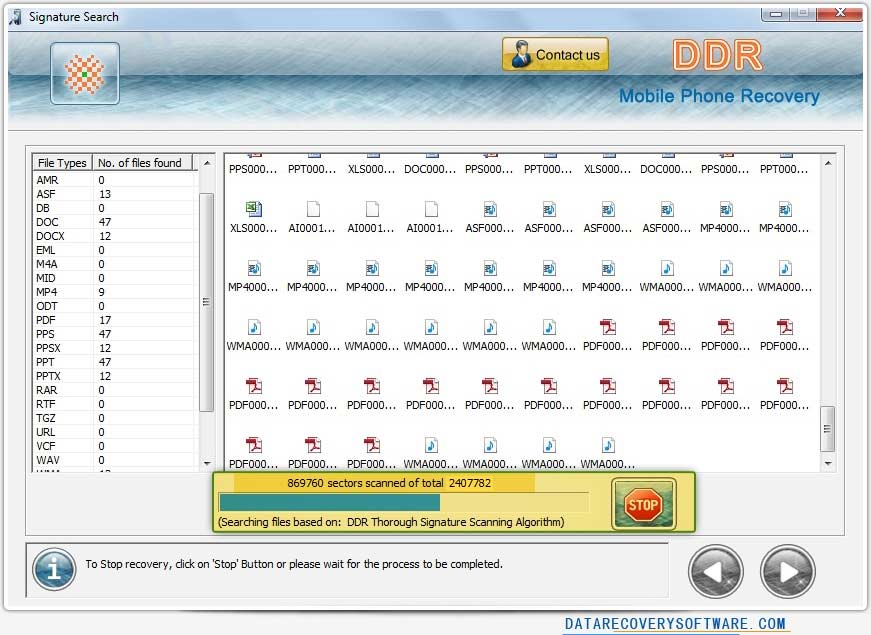Select the VCF file type row
This screenshot has width=871, height=635.
click(x=115, y=446)
